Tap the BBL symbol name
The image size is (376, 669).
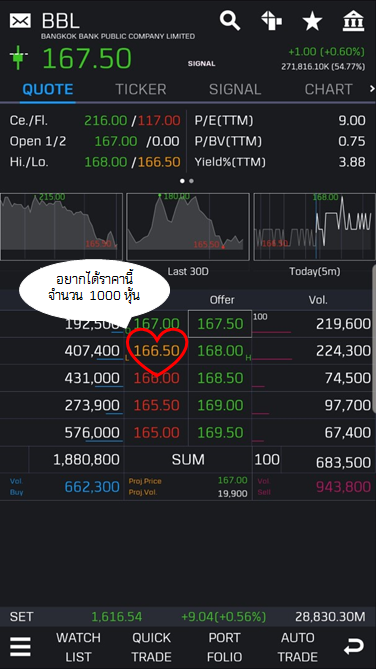pyautogui.click(x=61, y=20)
